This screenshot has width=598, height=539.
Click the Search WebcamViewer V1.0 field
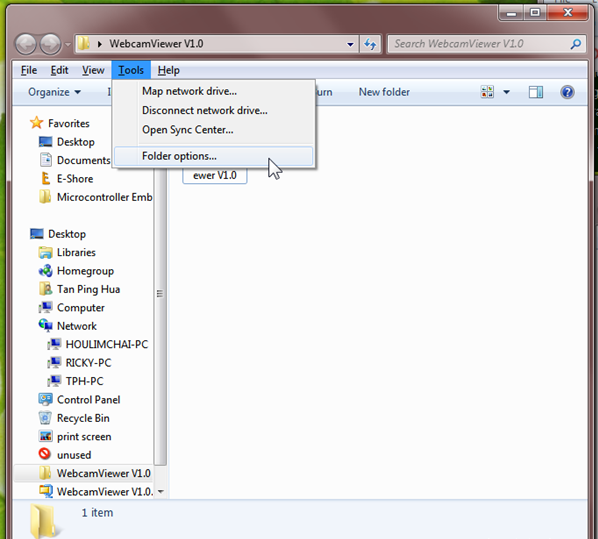[x=481, y=44]
